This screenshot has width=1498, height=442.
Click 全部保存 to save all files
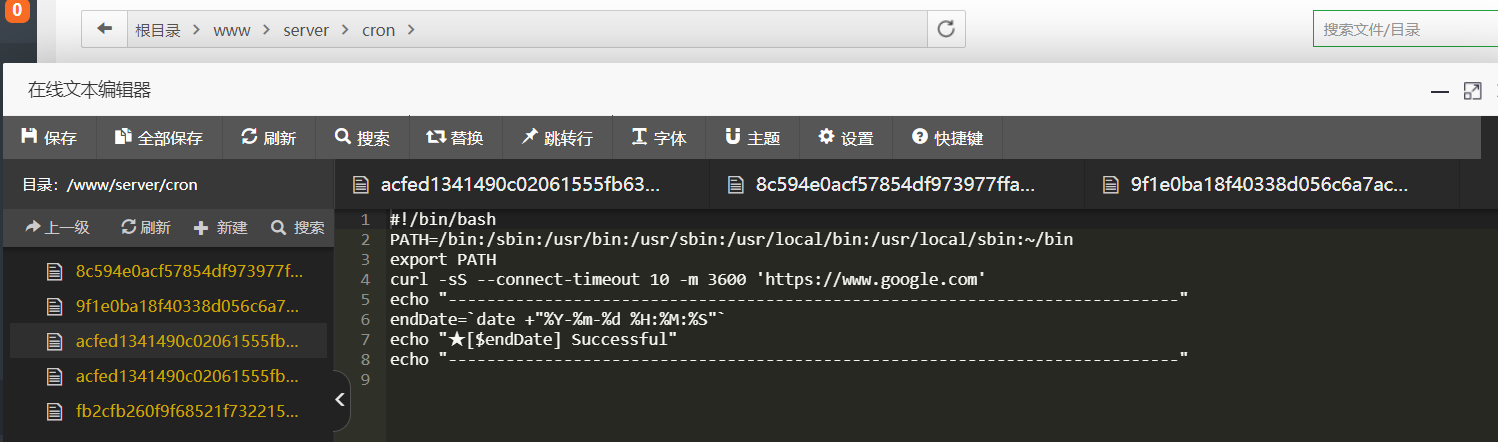coord(159,138)
